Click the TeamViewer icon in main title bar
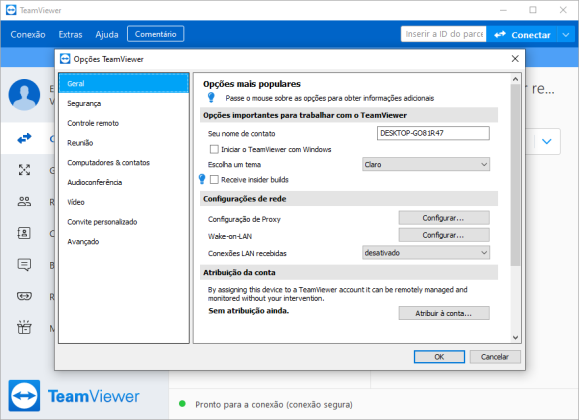 pos(11,10)
